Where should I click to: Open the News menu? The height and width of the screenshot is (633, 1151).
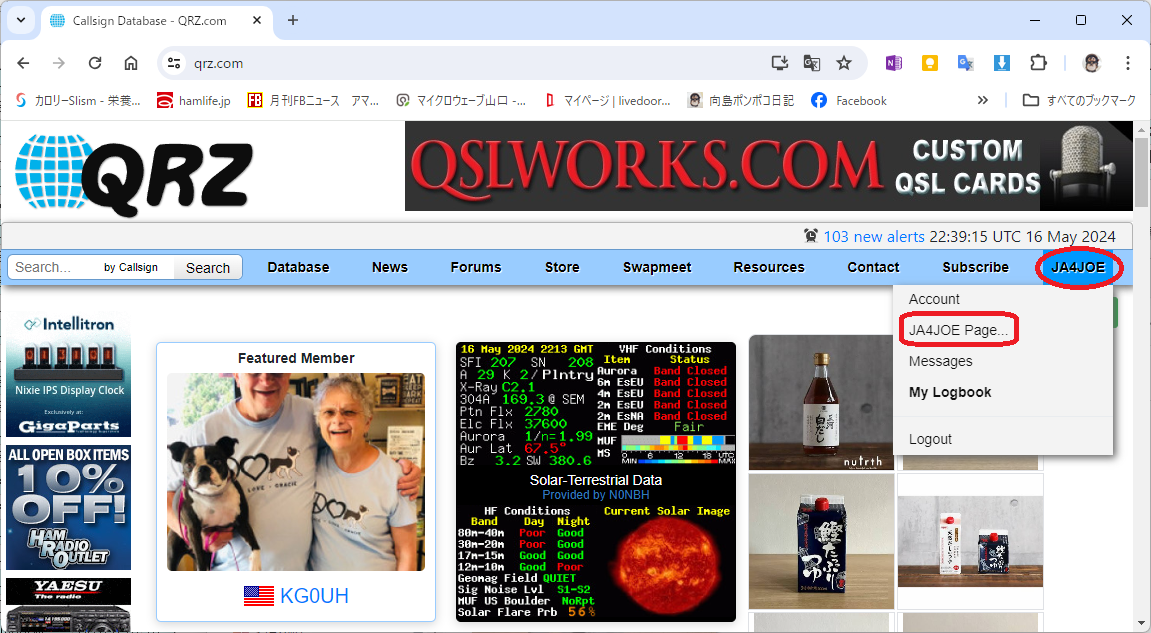coord(390,267)
